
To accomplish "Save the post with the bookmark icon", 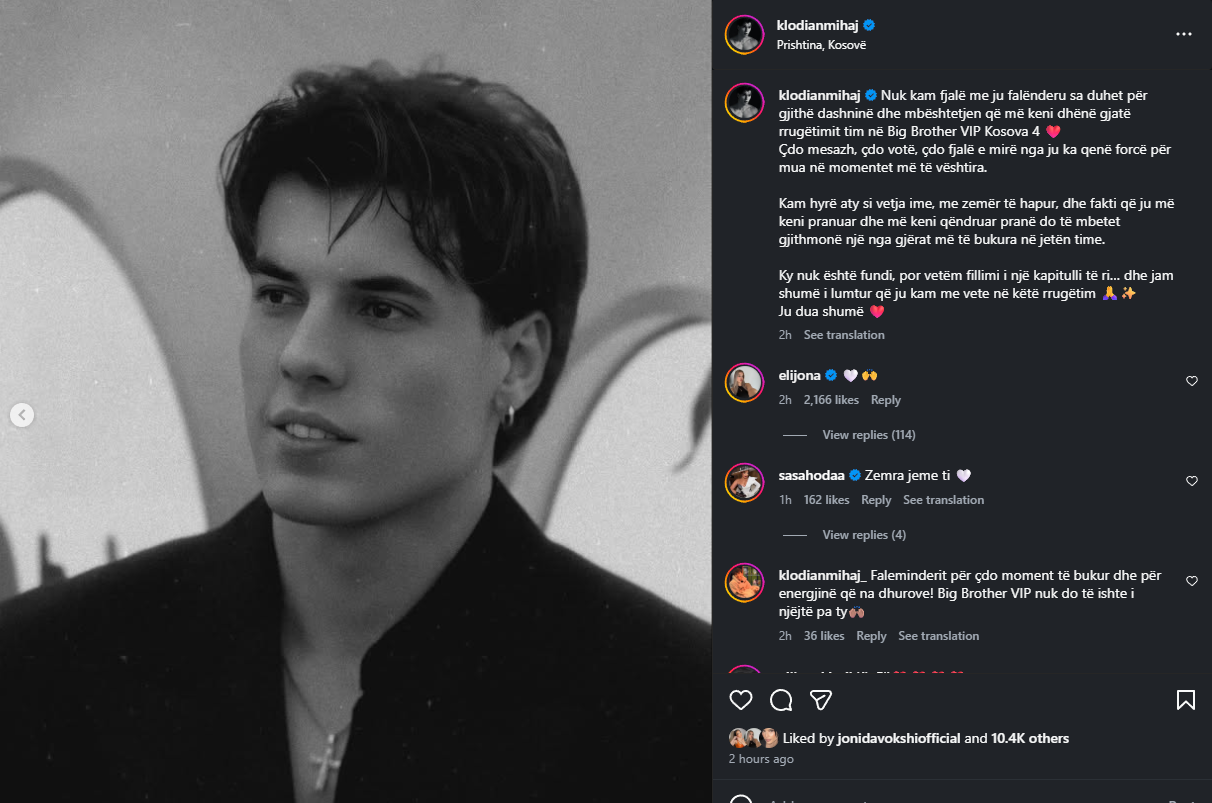I will tap(1186, 700).
